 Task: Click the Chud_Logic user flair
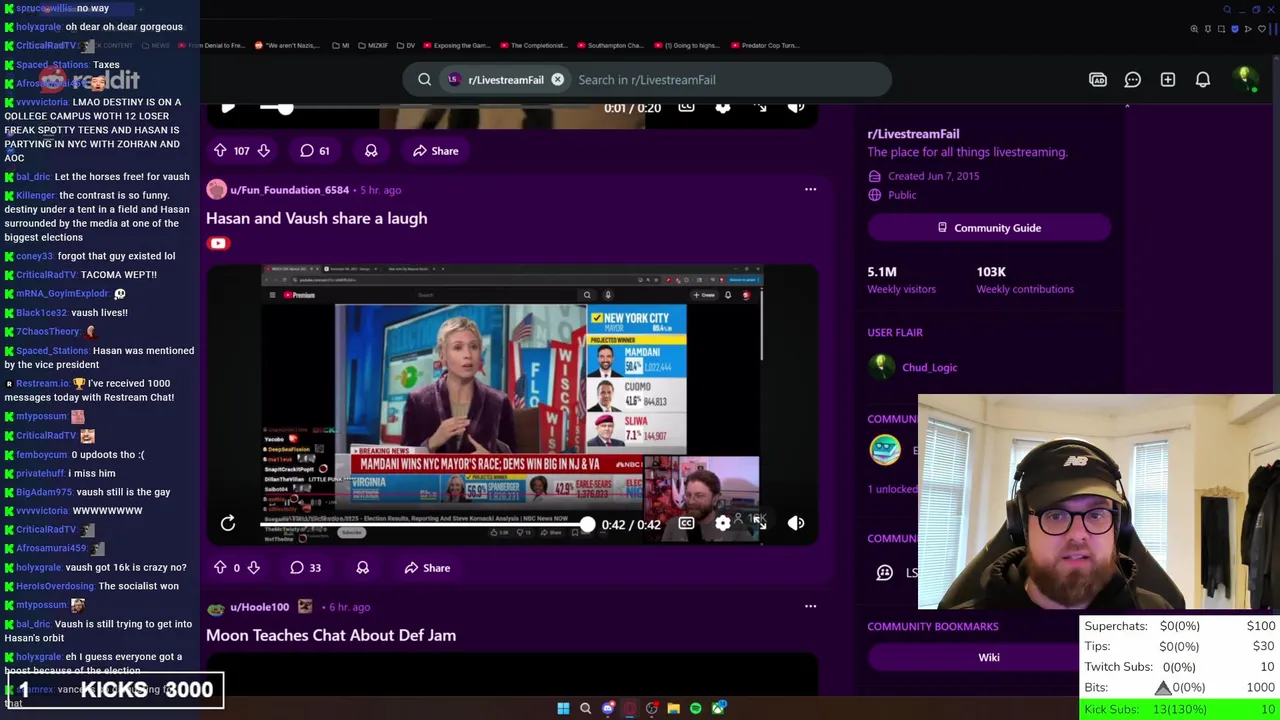929,367
